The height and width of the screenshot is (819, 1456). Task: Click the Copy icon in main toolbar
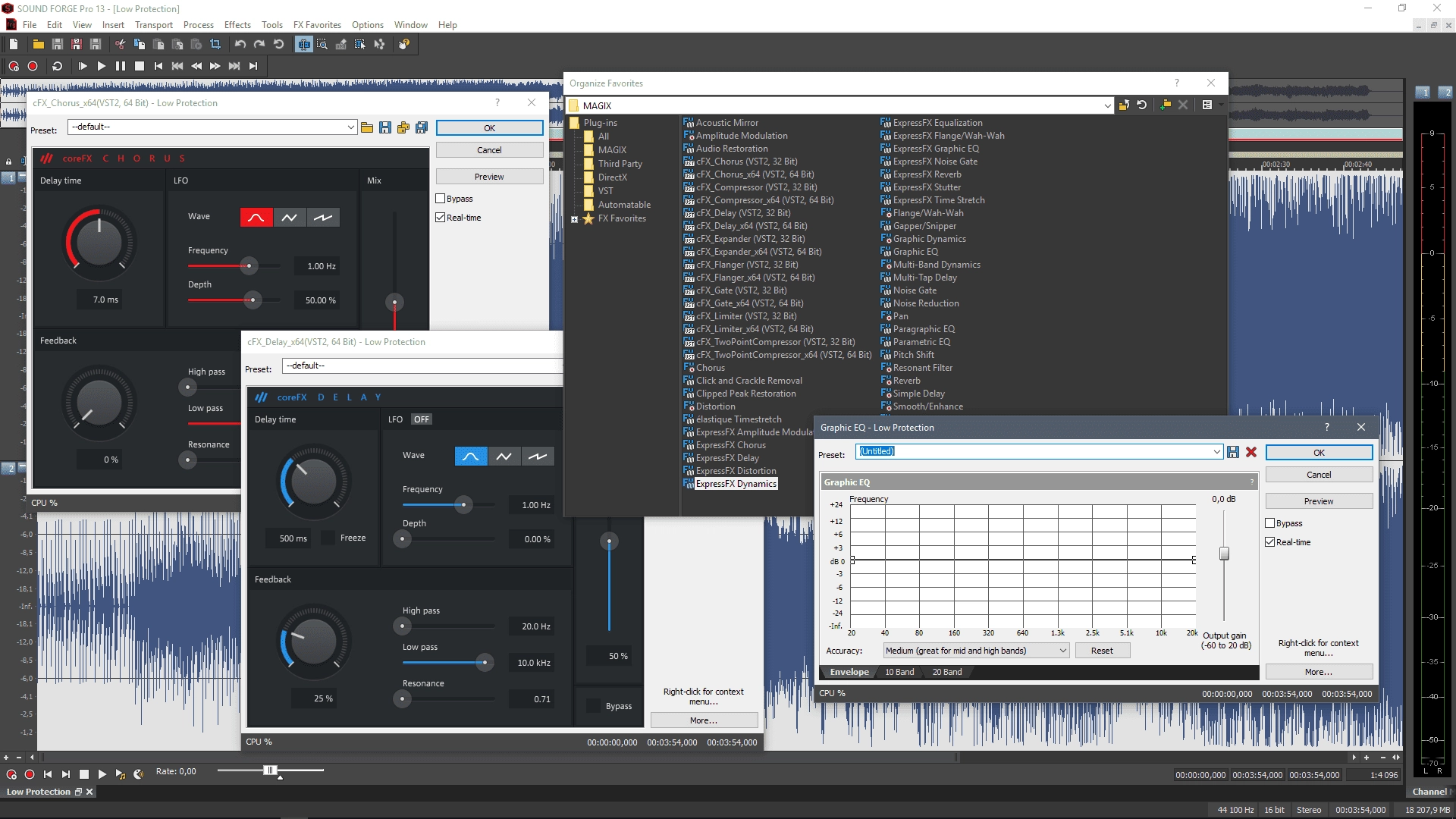pos(140,44)
